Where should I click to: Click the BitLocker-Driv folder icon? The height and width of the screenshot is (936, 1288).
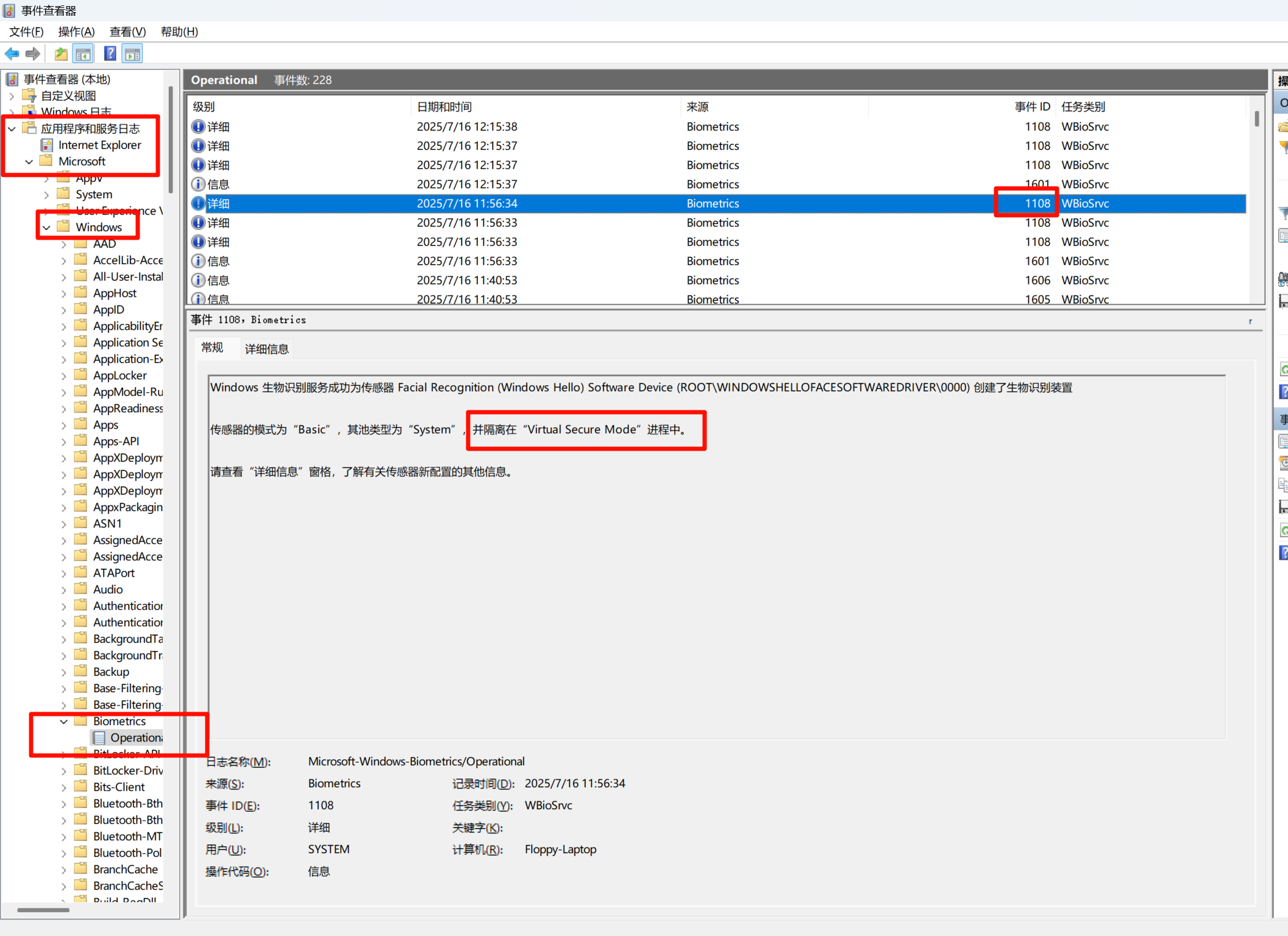pyautogui.click(x=80, y=770)
